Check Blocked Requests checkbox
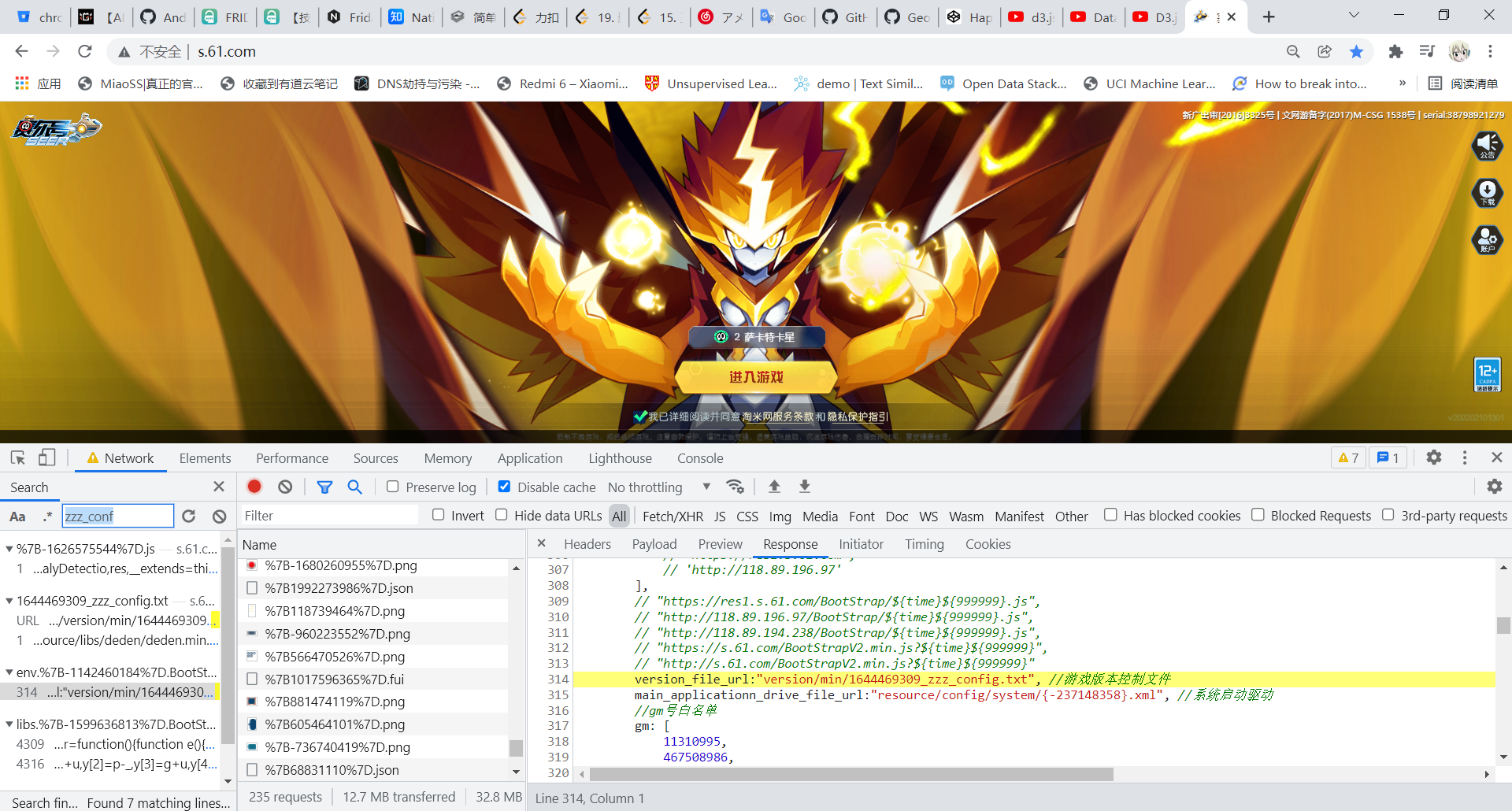The image size is (1512, 811). (1258, 515)
